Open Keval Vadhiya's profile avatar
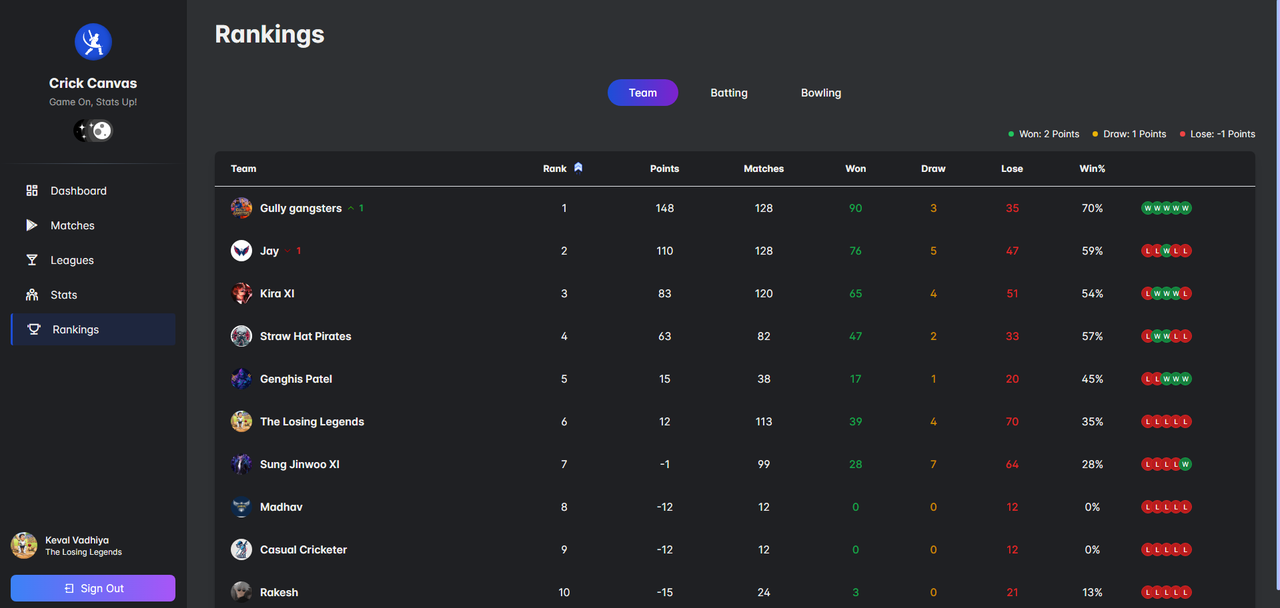The width and height of the screenshot is (1280, 608). click(x=24, y=545)
